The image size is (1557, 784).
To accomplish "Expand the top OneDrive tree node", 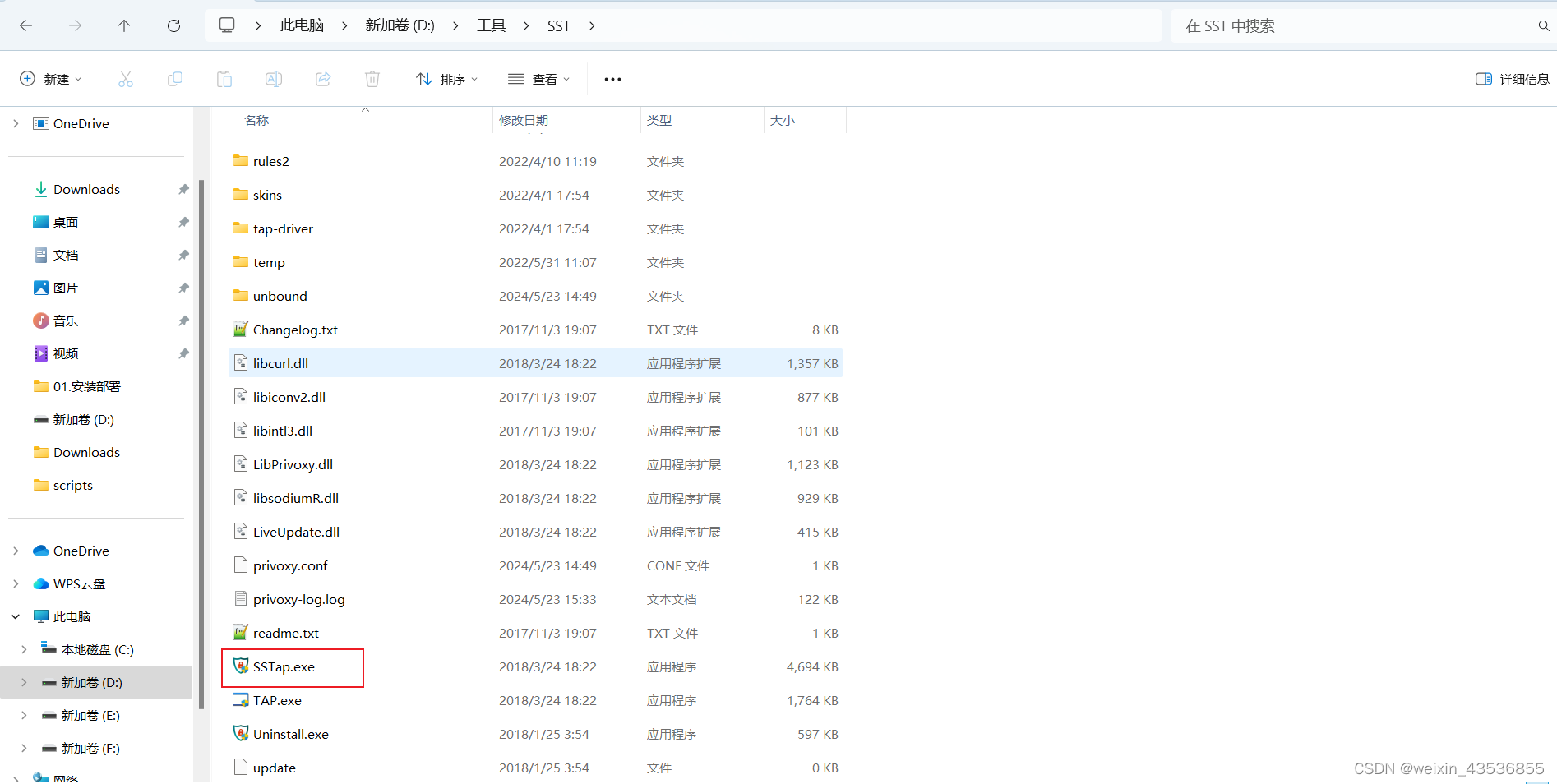I will click(x=16, y=123).
